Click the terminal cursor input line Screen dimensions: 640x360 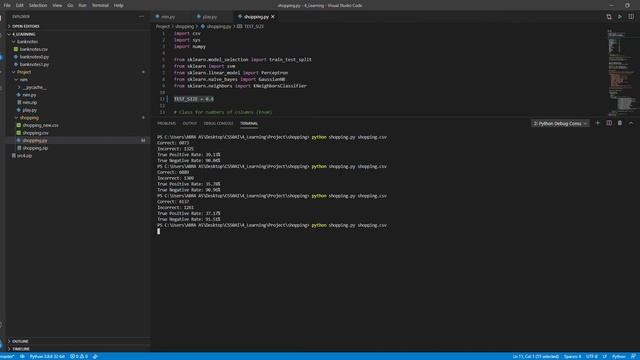pos(159,231)
